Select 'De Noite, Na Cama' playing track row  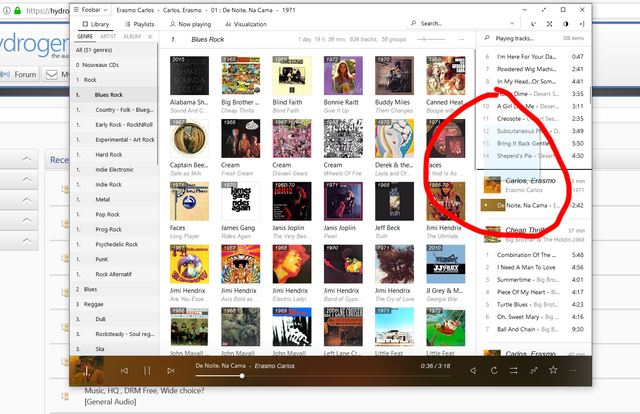pos(534,205)
